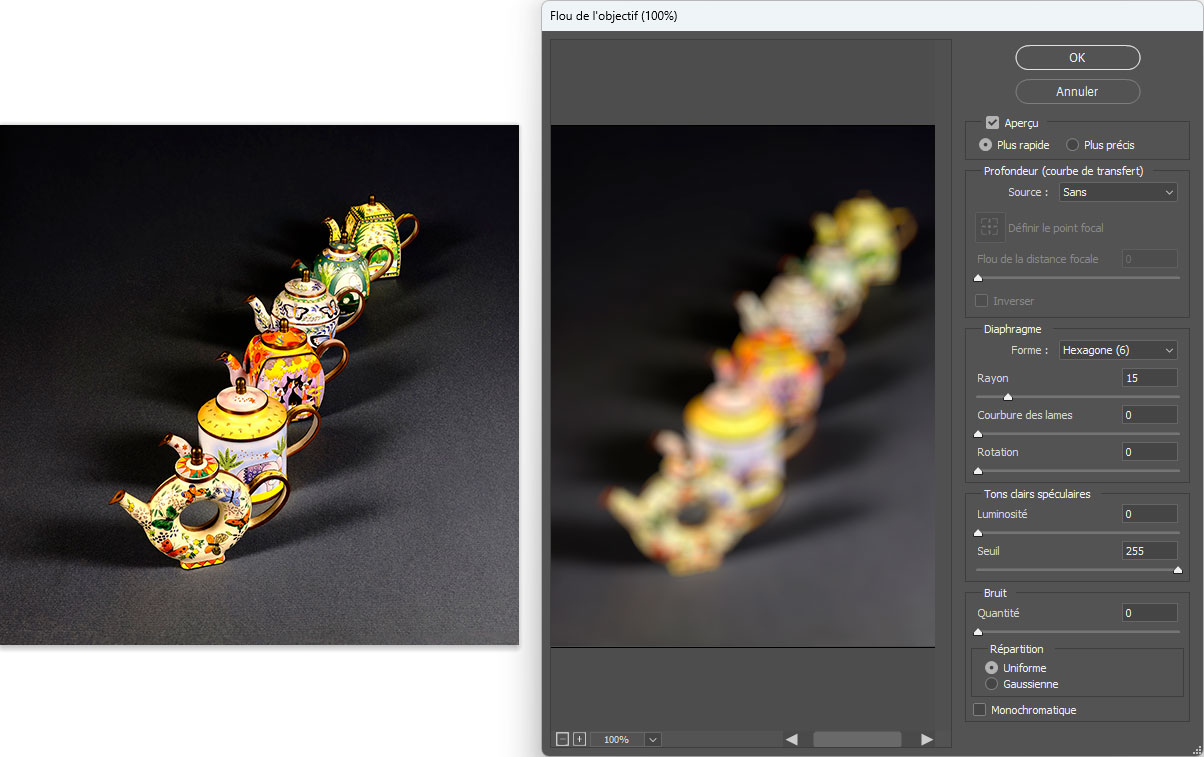Viewport: 1204px width, 757px height.
Task: Click the Rayon value field
Action: (1148, 378)
